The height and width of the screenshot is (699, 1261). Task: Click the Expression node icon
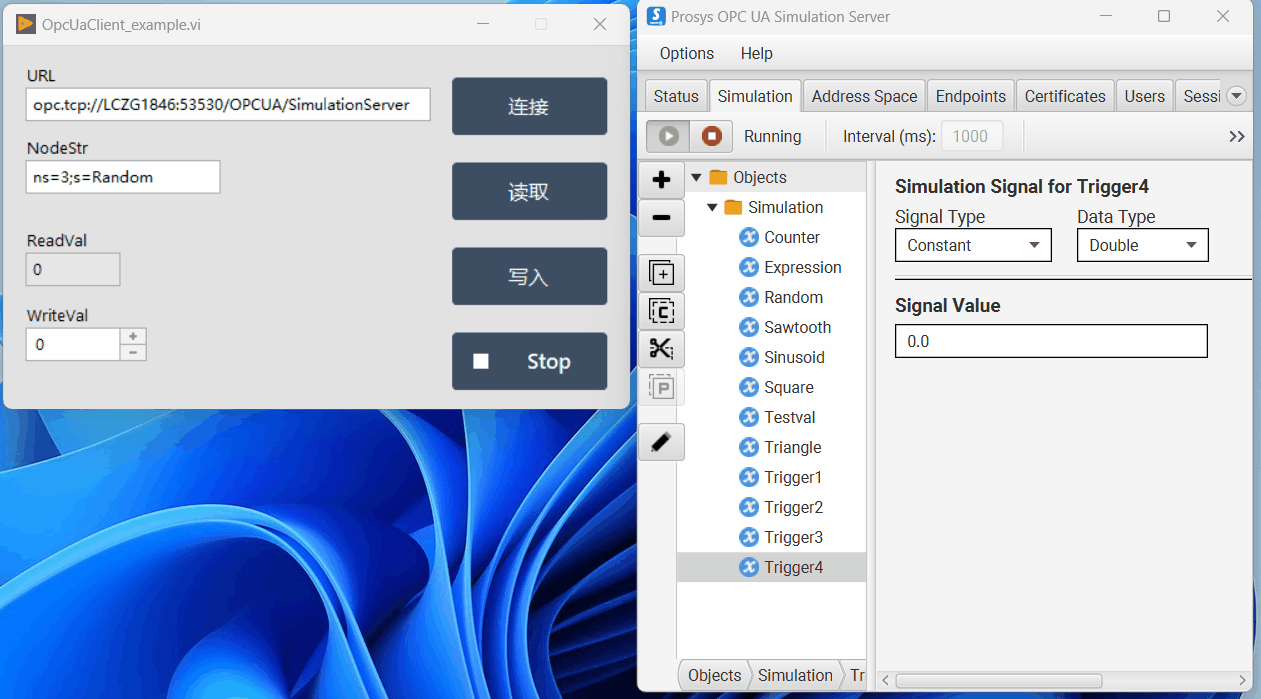[748, 267]
